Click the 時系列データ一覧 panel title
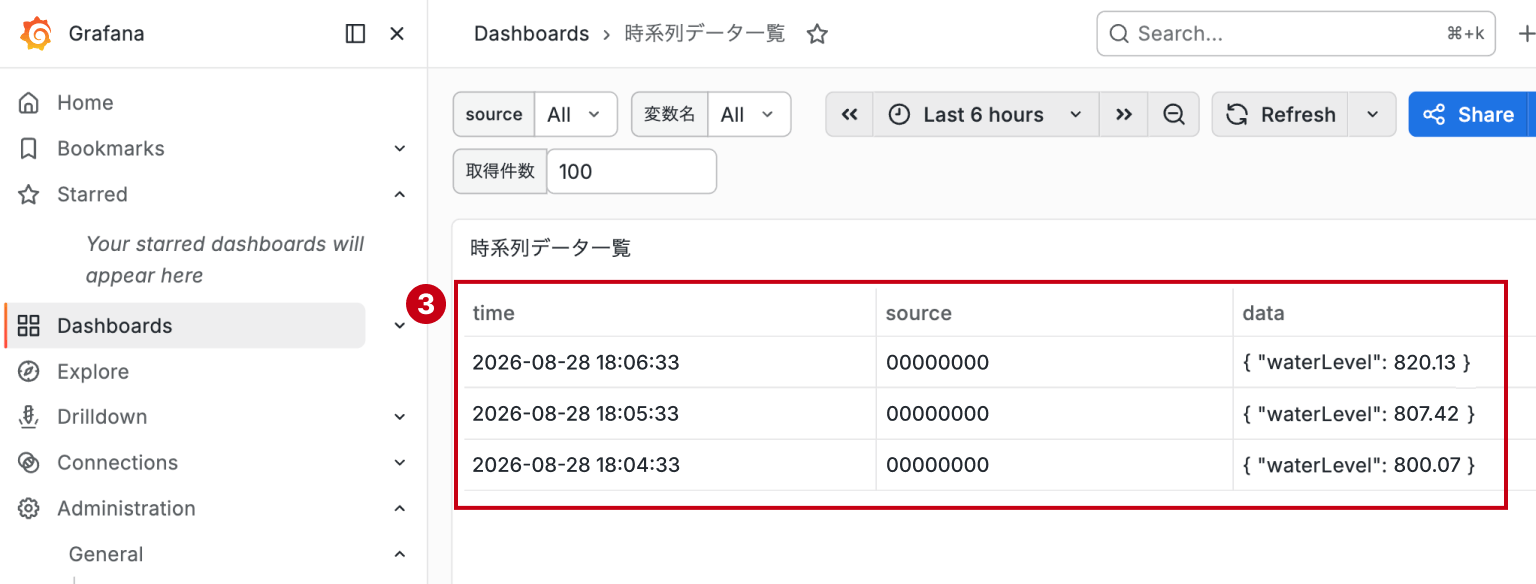The image size is (1536, 584). (551, 248)
